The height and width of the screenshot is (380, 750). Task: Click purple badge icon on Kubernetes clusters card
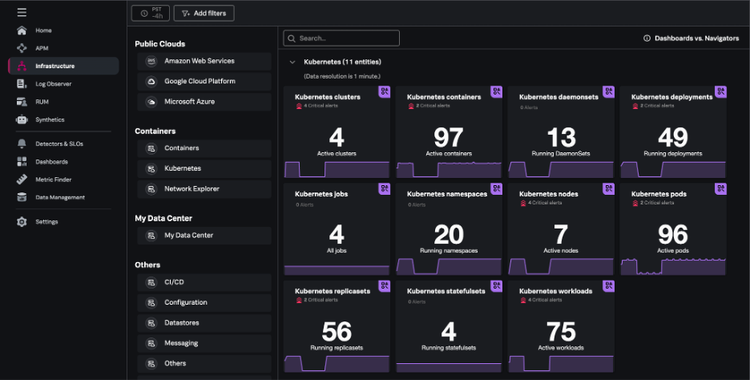(384, 92)
